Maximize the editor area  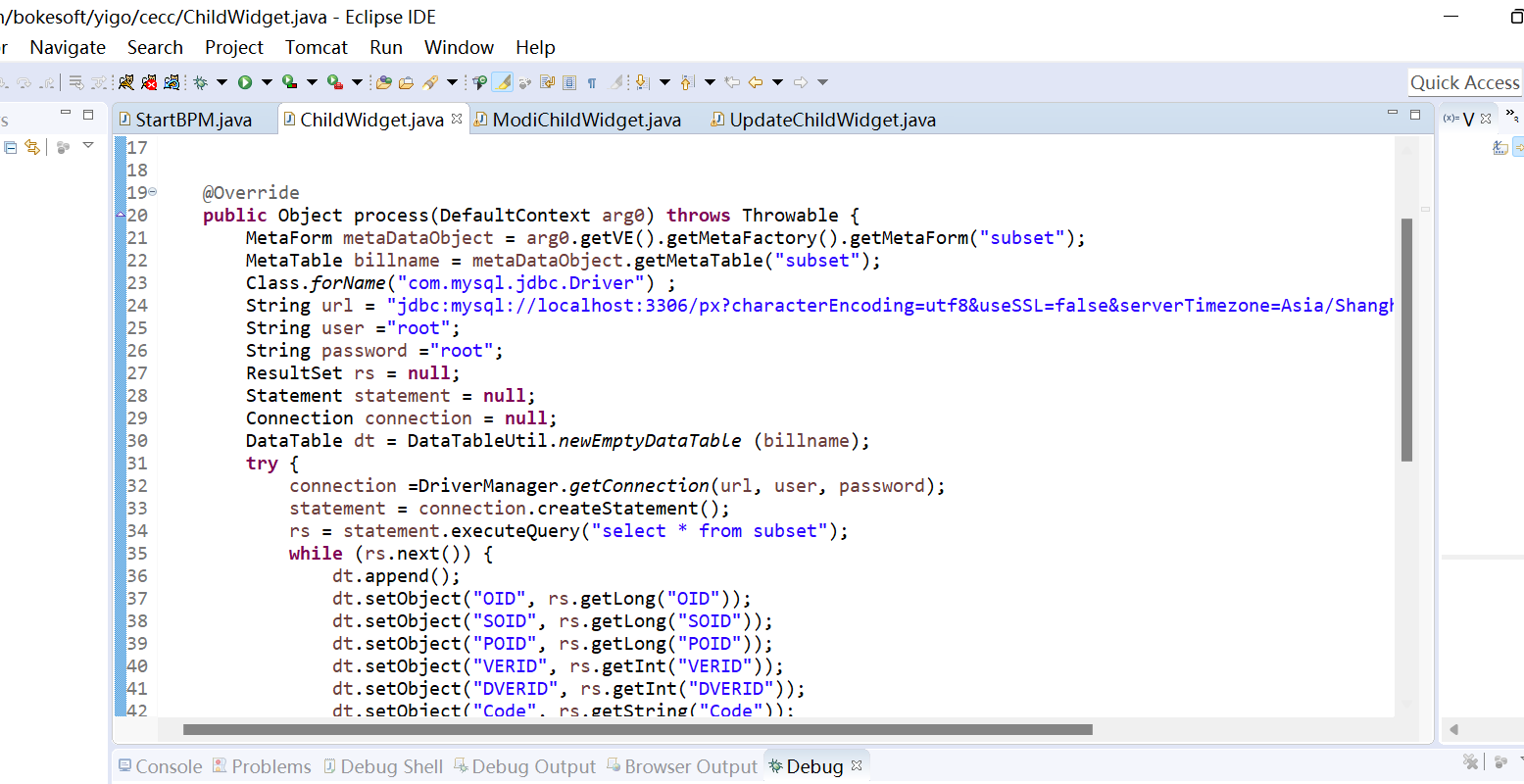(x=1415, y=115)
